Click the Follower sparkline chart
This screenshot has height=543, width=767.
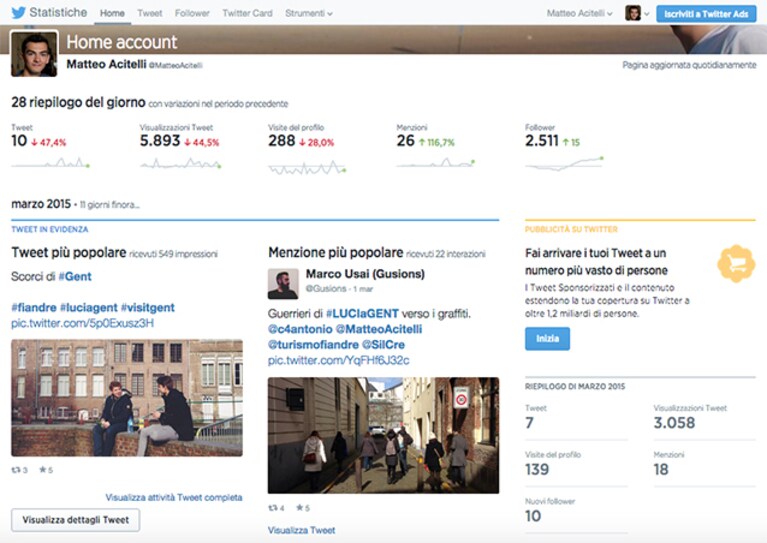564,163
